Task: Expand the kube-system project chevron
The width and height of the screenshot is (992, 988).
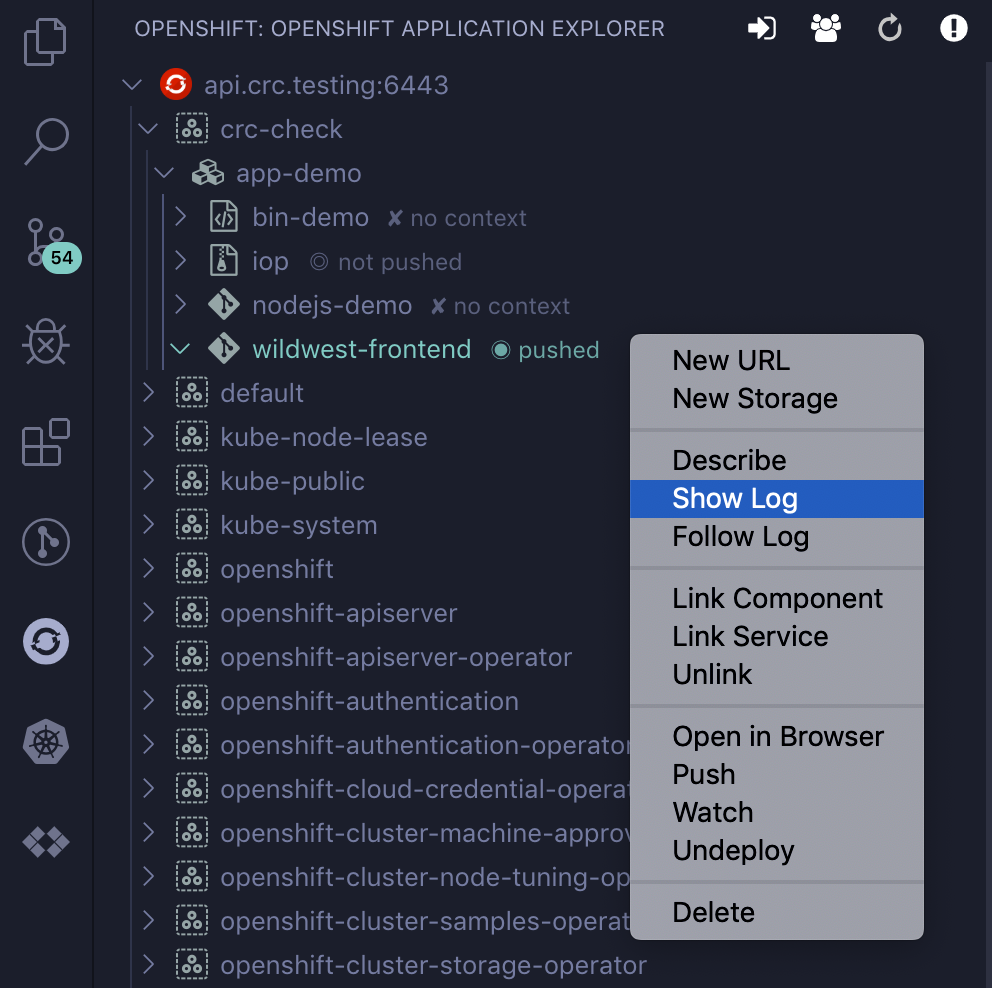Action: click(148, 524)
